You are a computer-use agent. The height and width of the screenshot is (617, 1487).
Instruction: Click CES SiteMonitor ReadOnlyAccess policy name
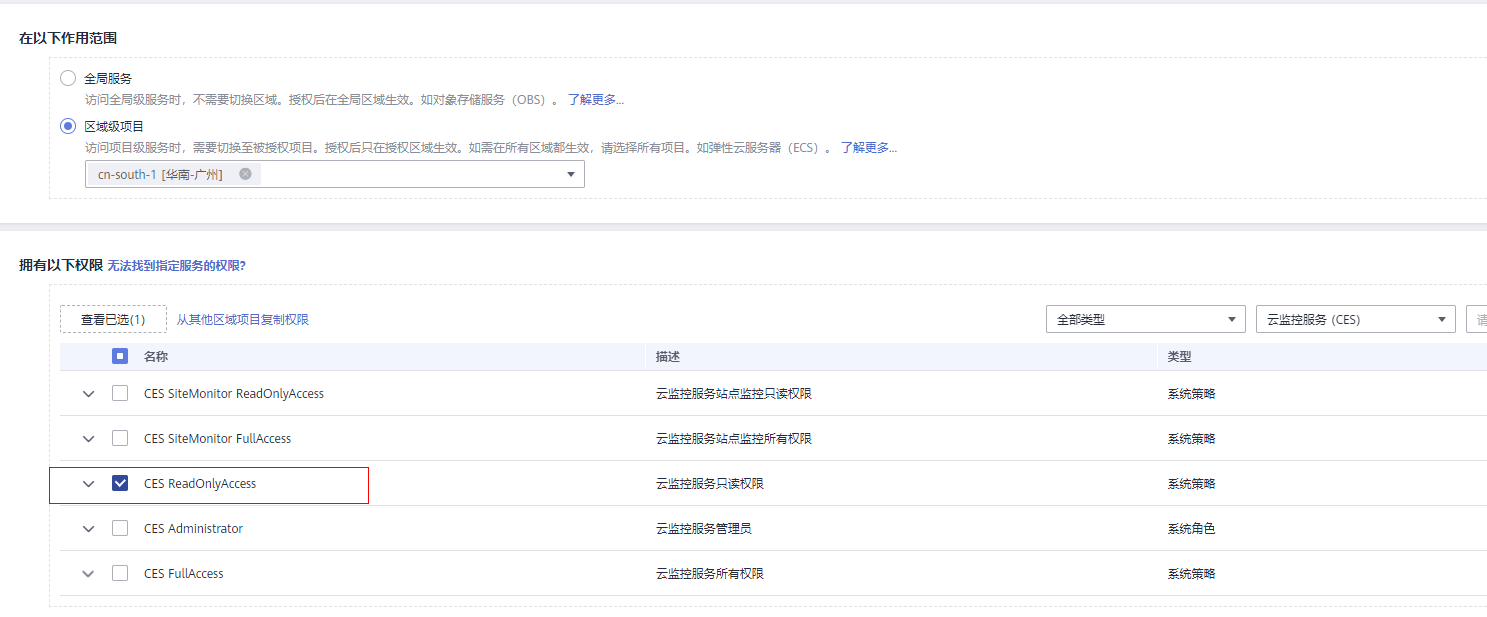pos(234,394)
